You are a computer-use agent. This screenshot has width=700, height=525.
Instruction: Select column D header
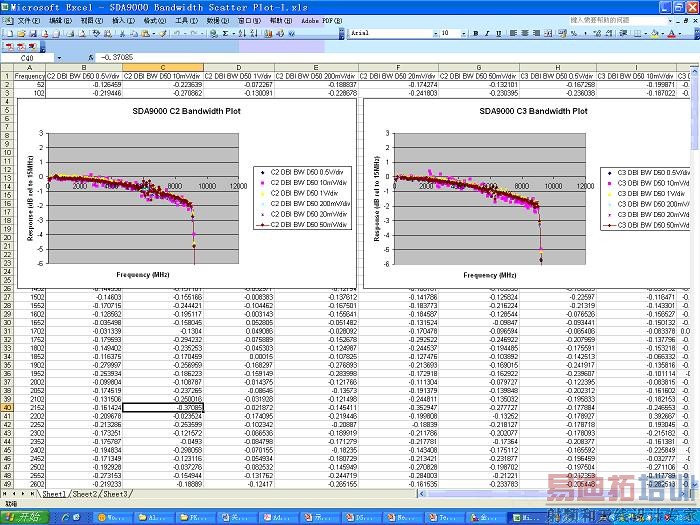point(239,67)
